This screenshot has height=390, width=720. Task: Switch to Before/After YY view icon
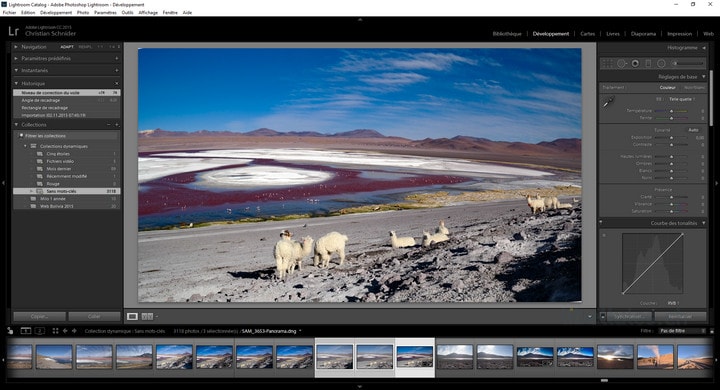[x=147, y=316]
